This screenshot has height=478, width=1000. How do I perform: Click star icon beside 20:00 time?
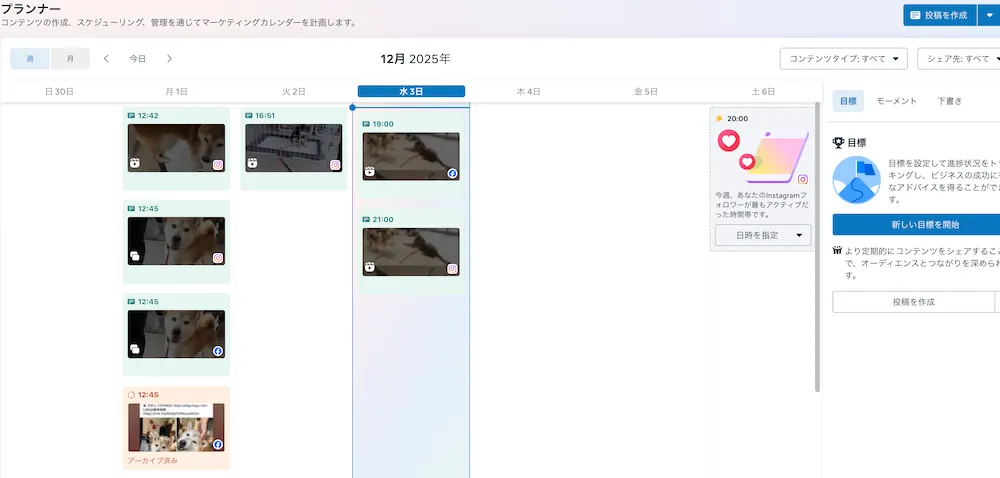coord(719,119)
